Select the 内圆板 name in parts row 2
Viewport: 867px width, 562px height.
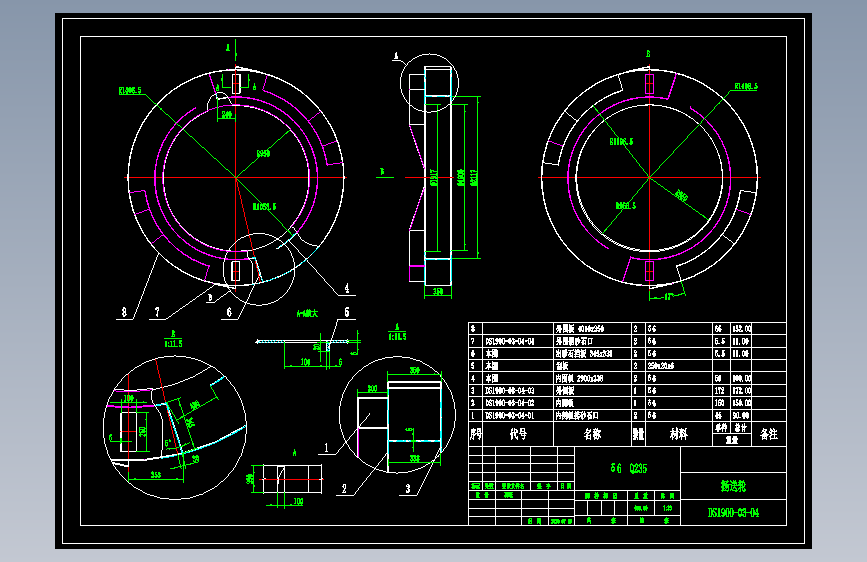click(565, 403)
